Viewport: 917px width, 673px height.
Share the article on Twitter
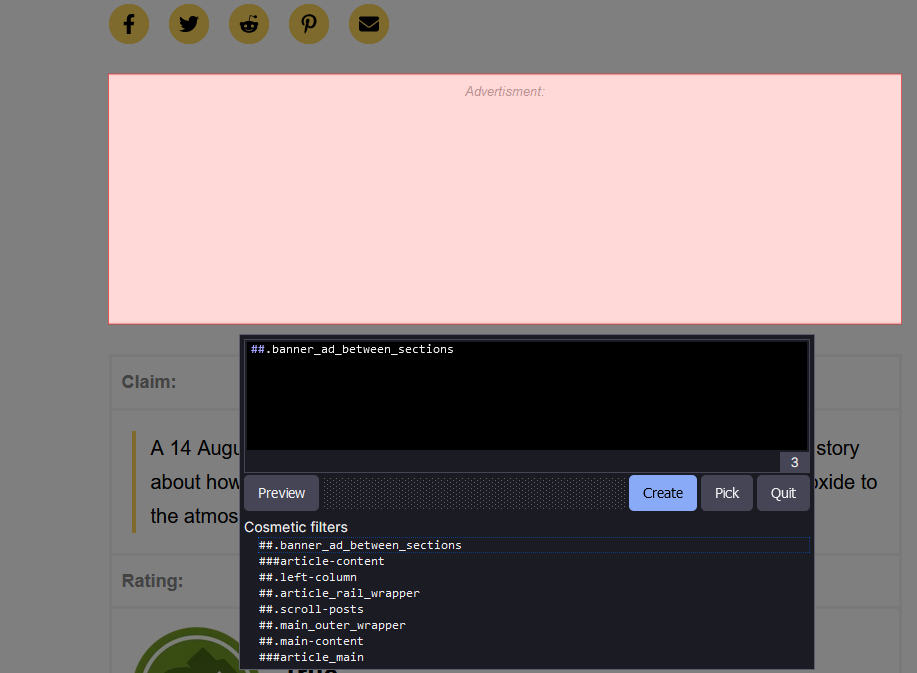point(188,23)
